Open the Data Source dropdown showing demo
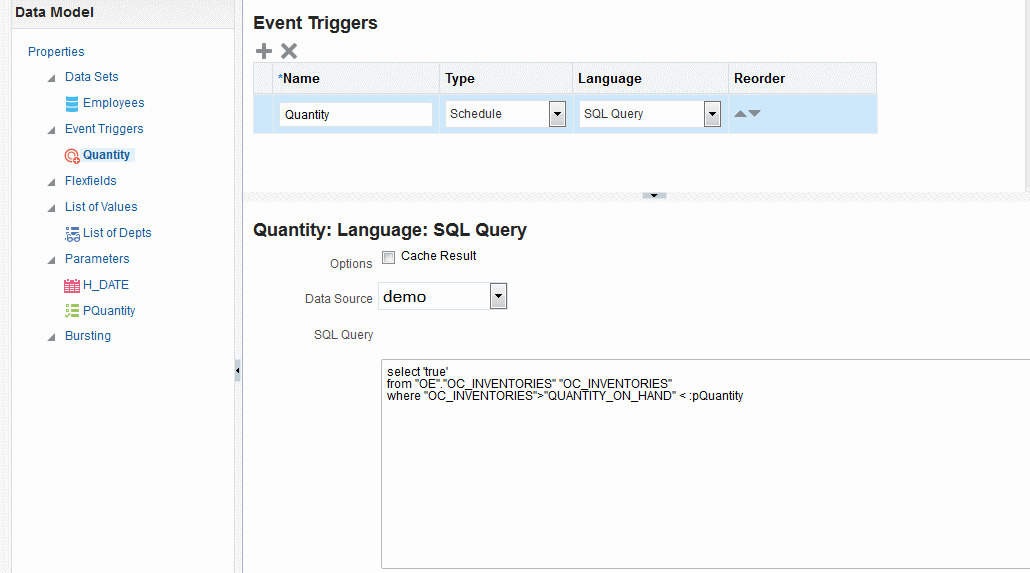The height and width of the screenshot is (573, 1030). click(499, 296)
